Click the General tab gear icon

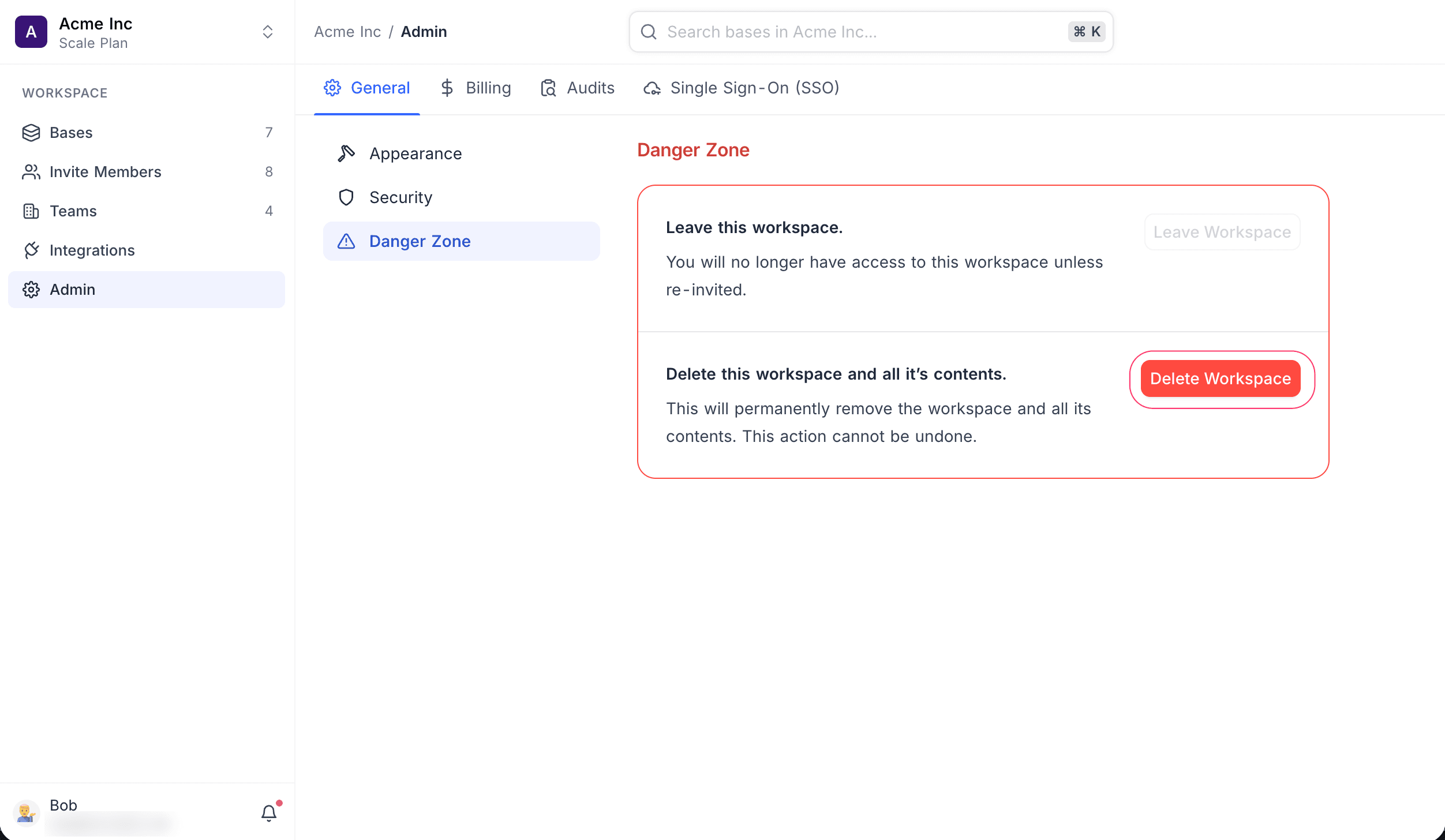click(x=332, y=88)
